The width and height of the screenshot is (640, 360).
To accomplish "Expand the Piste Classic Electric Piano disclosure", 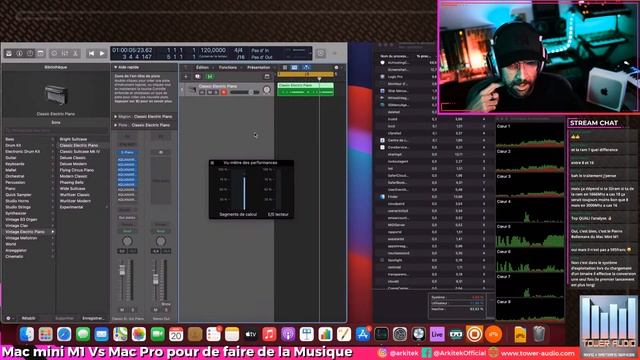I will pyautogui.click(x=116, y=125).
